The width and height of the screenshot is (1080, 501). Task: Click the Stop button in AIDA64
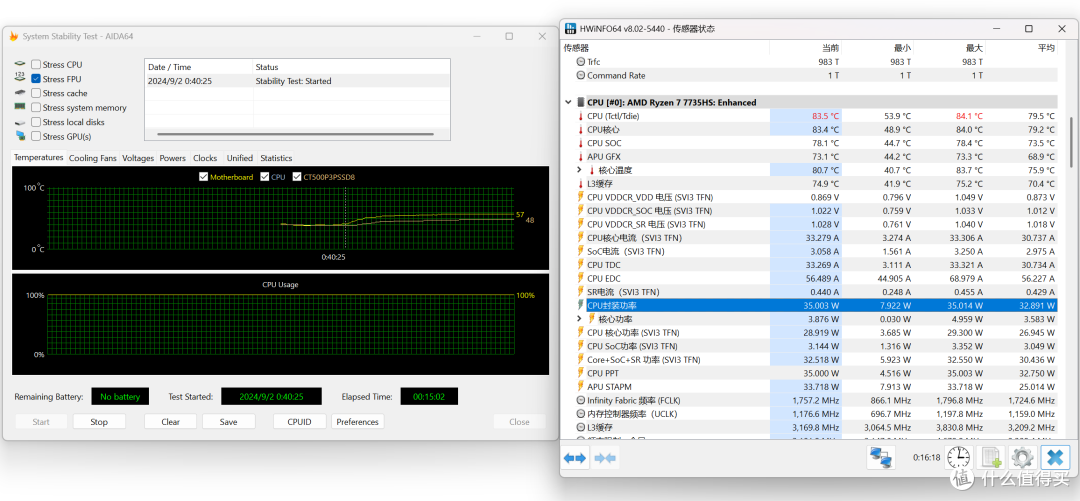click(99, 422)
